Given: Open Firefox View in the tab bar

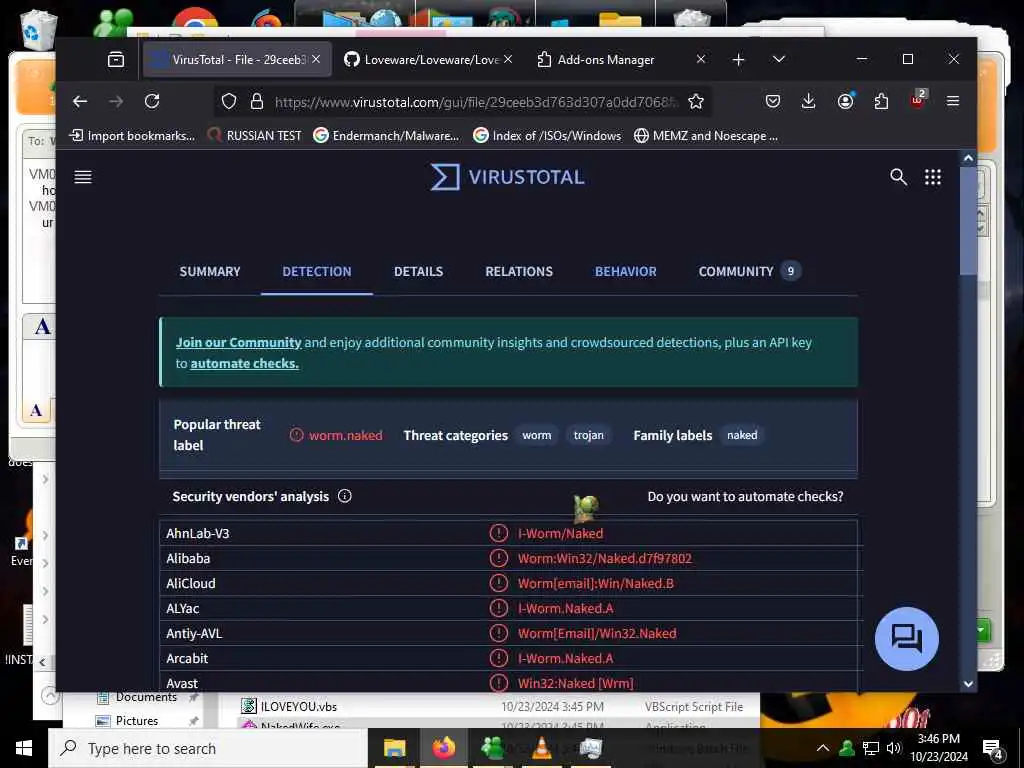Looking at the screenshot, I should click(116, 59).
